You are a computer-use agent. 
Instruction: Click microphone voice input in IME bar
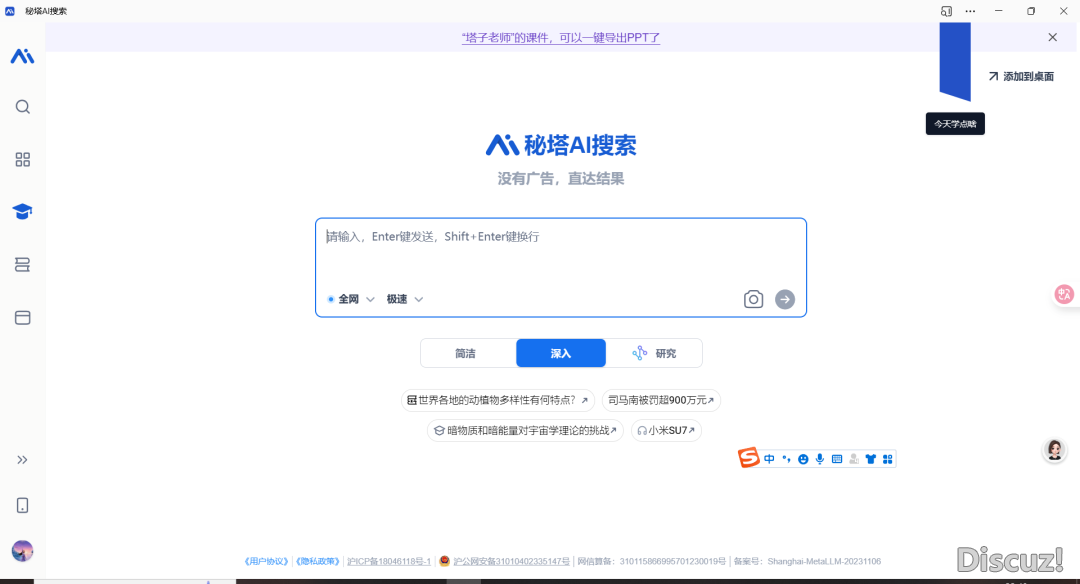pyautogui.click(x=820, y=459)
